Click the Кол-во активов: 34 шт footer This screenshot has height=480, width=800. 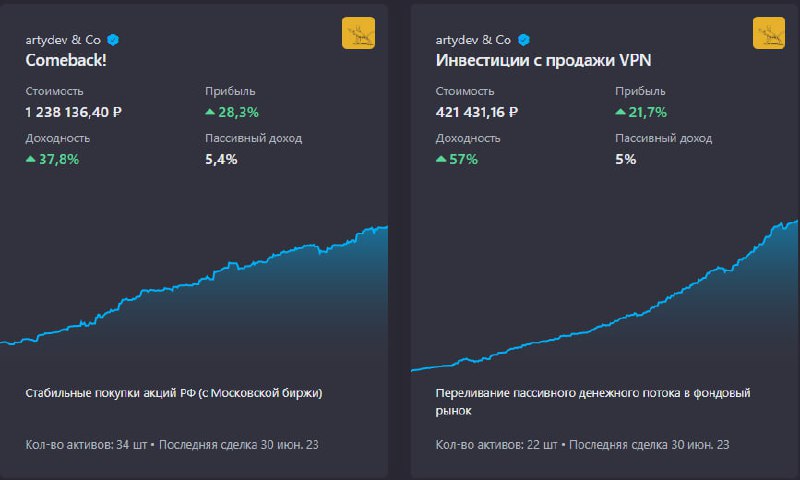pyautogui.click(x=87, y=444)
